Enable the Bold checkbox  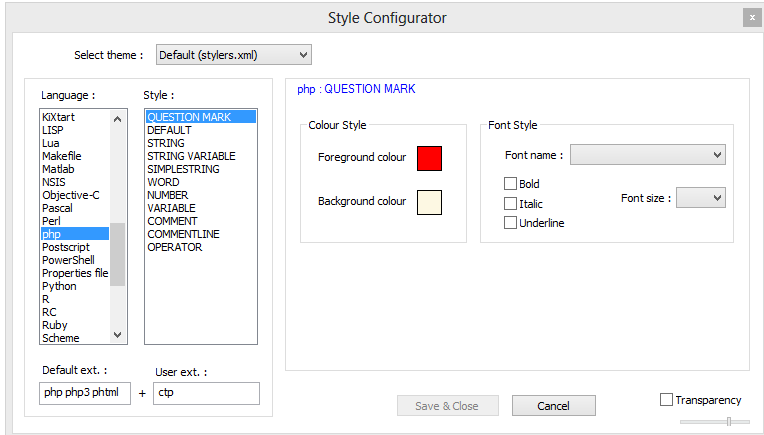511,184
